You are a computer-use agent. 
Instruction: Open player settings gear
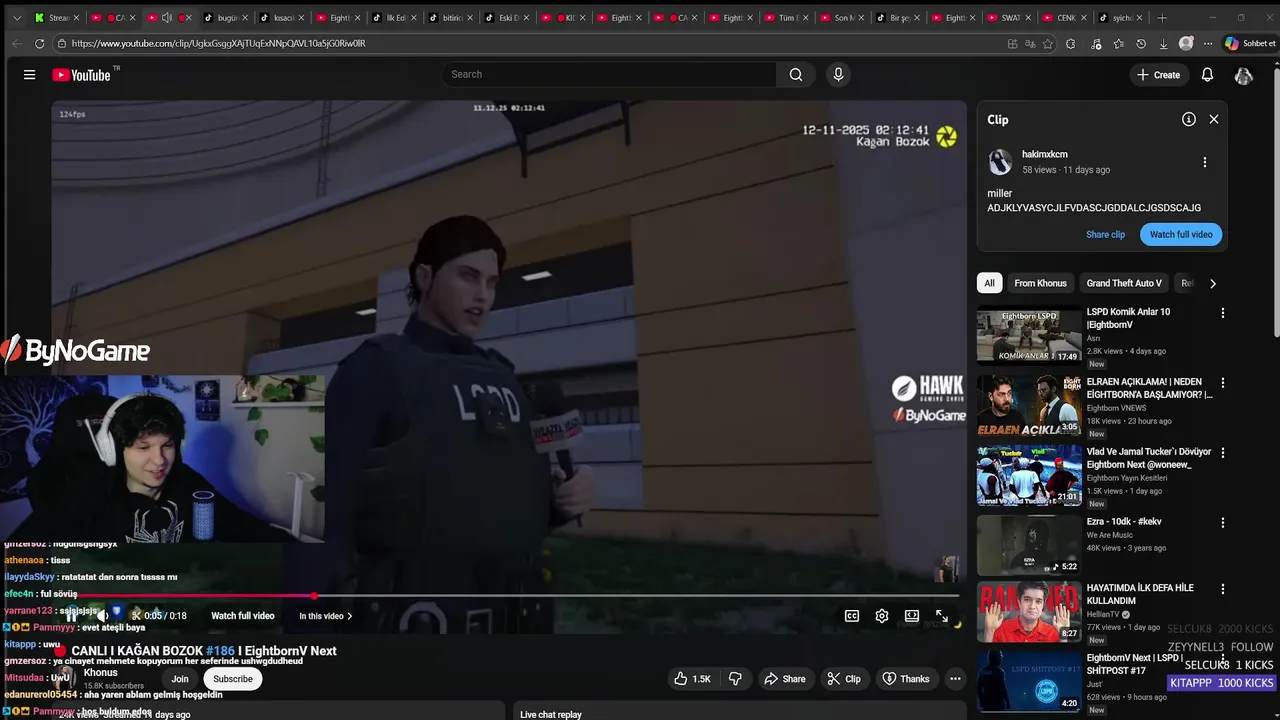point(882,616)
